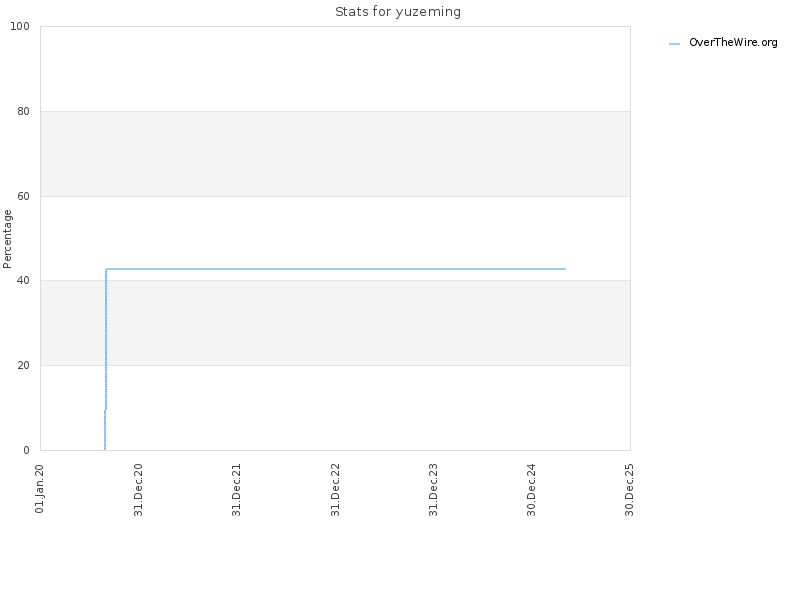Click the blue OverTheWire.org legend line marker
Screen dimensions: 800x600
[674, 44]
